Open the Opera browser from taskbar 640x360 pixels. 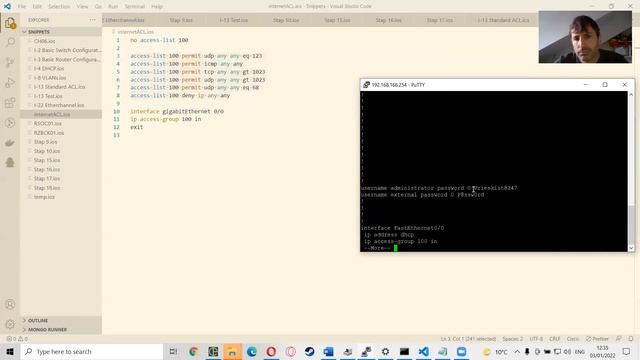pos(271,351)
